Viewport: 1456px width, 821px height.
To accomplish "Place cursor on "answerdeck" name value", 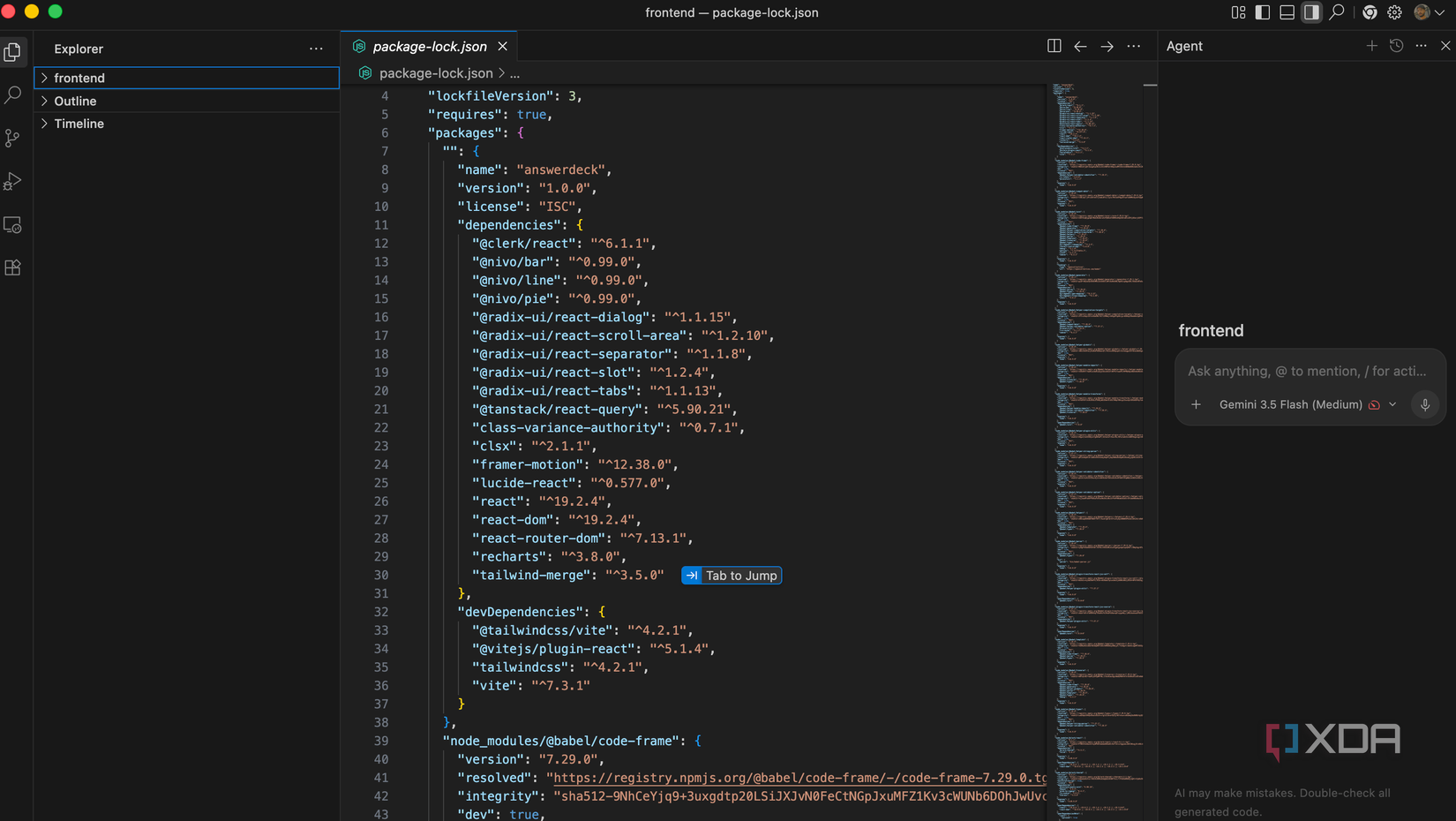I will [x=561, y=169].
